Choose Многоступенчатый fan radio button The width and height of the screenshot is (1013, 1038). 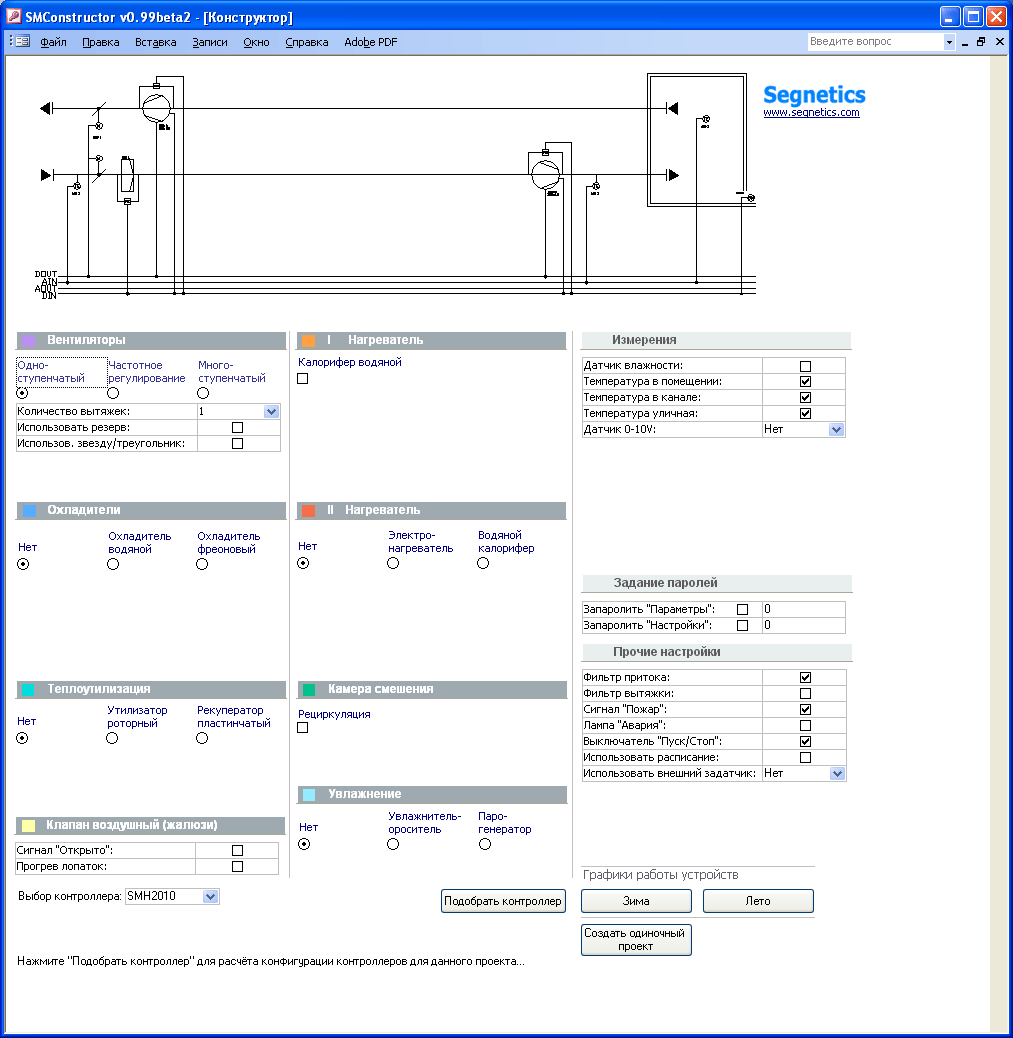(x=203, y=393)
